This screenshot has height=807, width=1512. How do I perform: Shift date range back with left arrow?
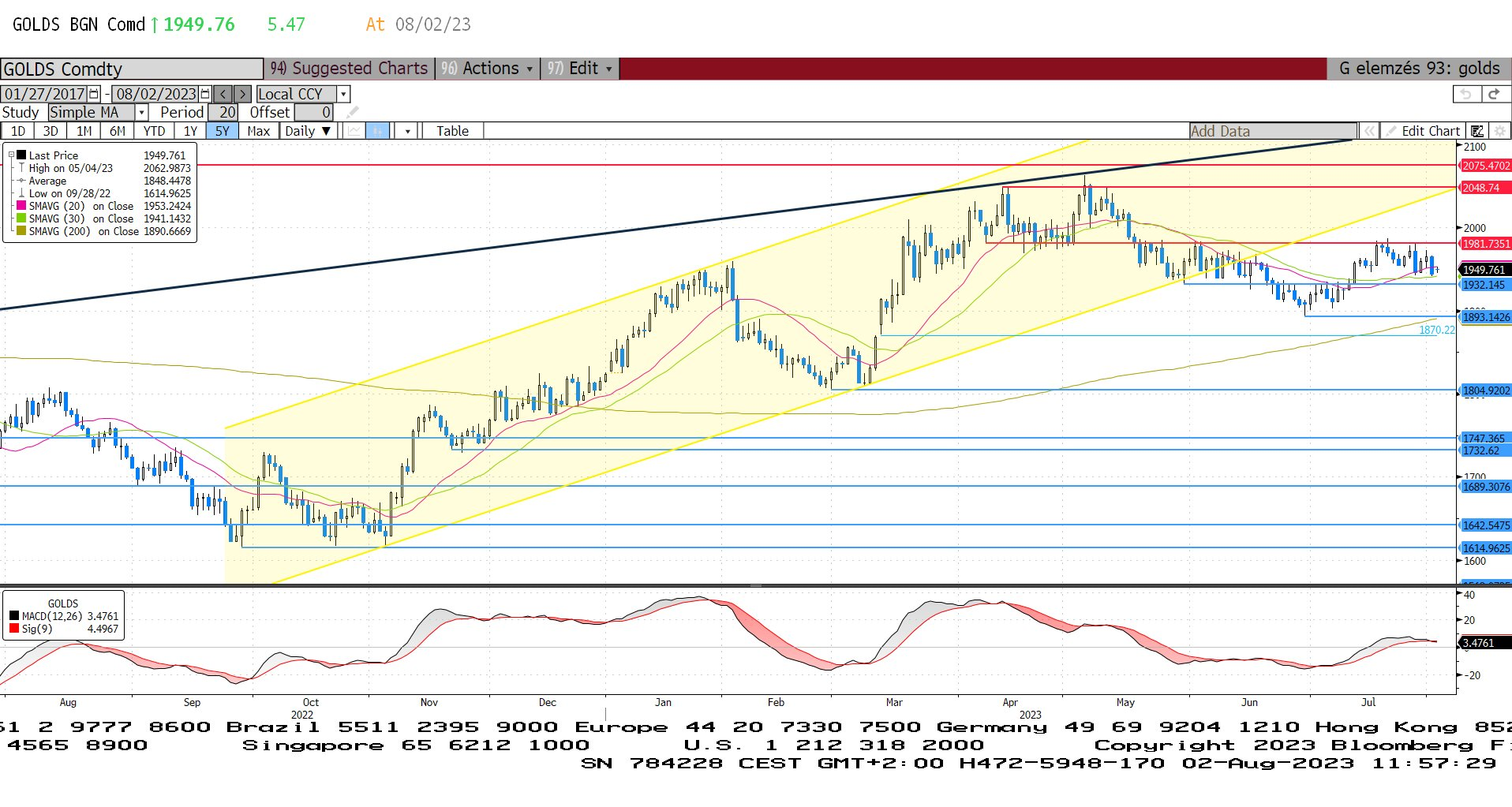pos(223,94)
